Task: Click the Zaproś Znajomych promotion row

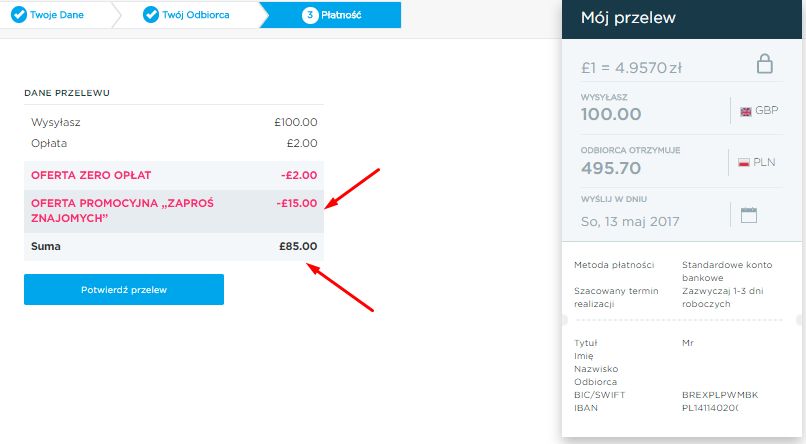Action: 174,211
